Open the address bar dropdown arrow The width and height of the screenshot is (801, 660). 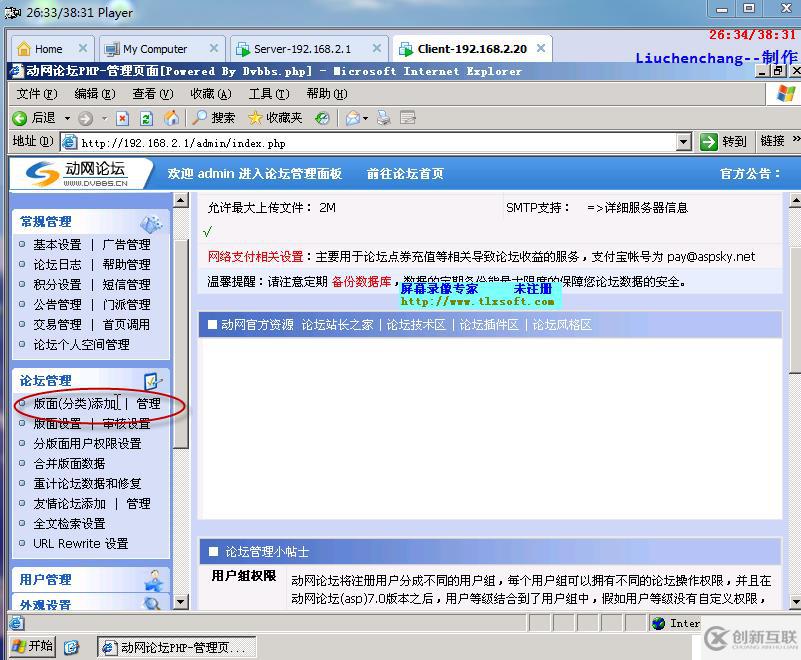point(684,142)
